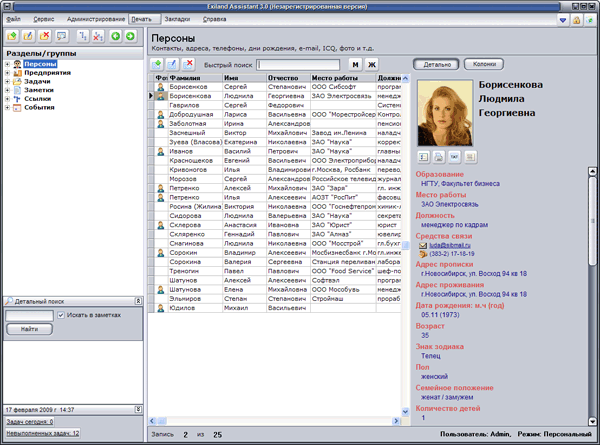The width and height of the screenshot is (600, 445).
Task: Select the Добродушная Лариса row
Action: point(274,114)
